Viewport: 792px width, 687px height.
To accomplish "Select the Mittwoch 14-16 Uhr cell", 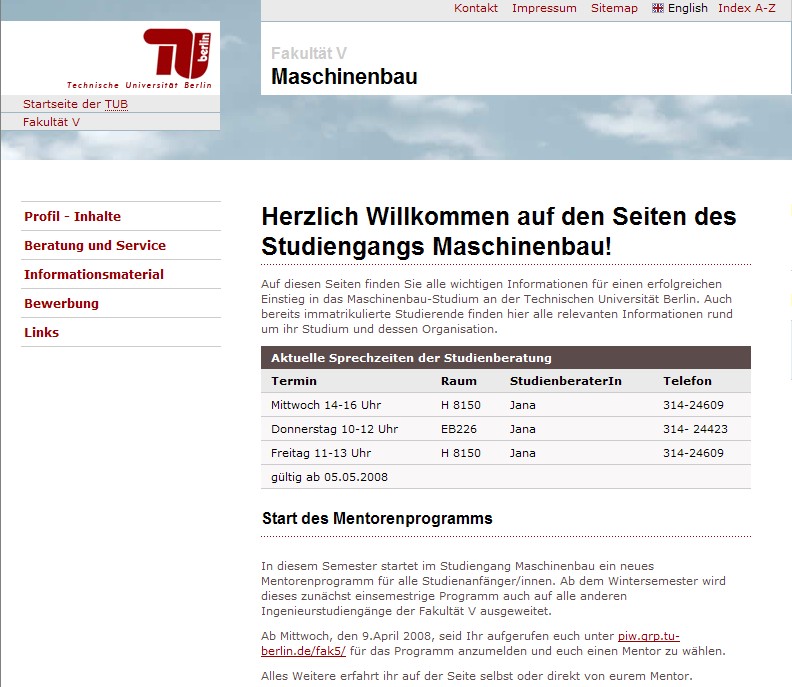I will pos(326,405).
